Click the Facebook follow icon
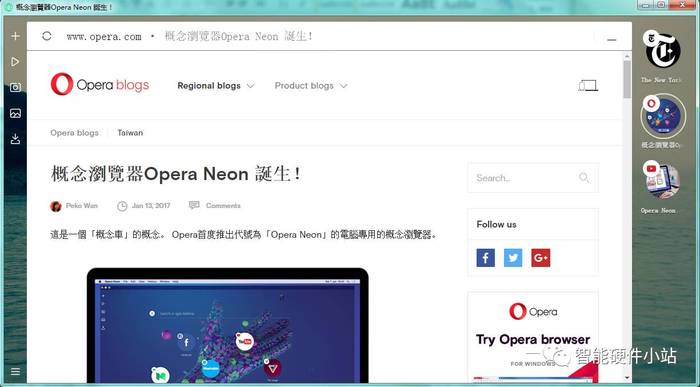 click(x=485, y=258)
